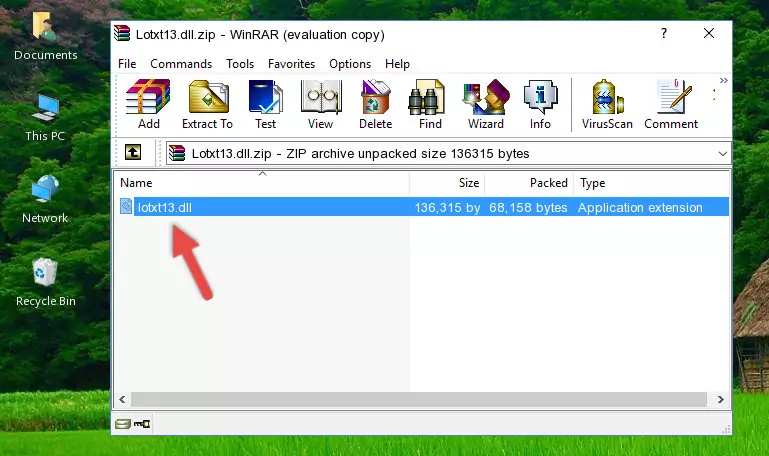Click the window resize grip corner
Screen dimensions: 769x456
pos(726,430)
